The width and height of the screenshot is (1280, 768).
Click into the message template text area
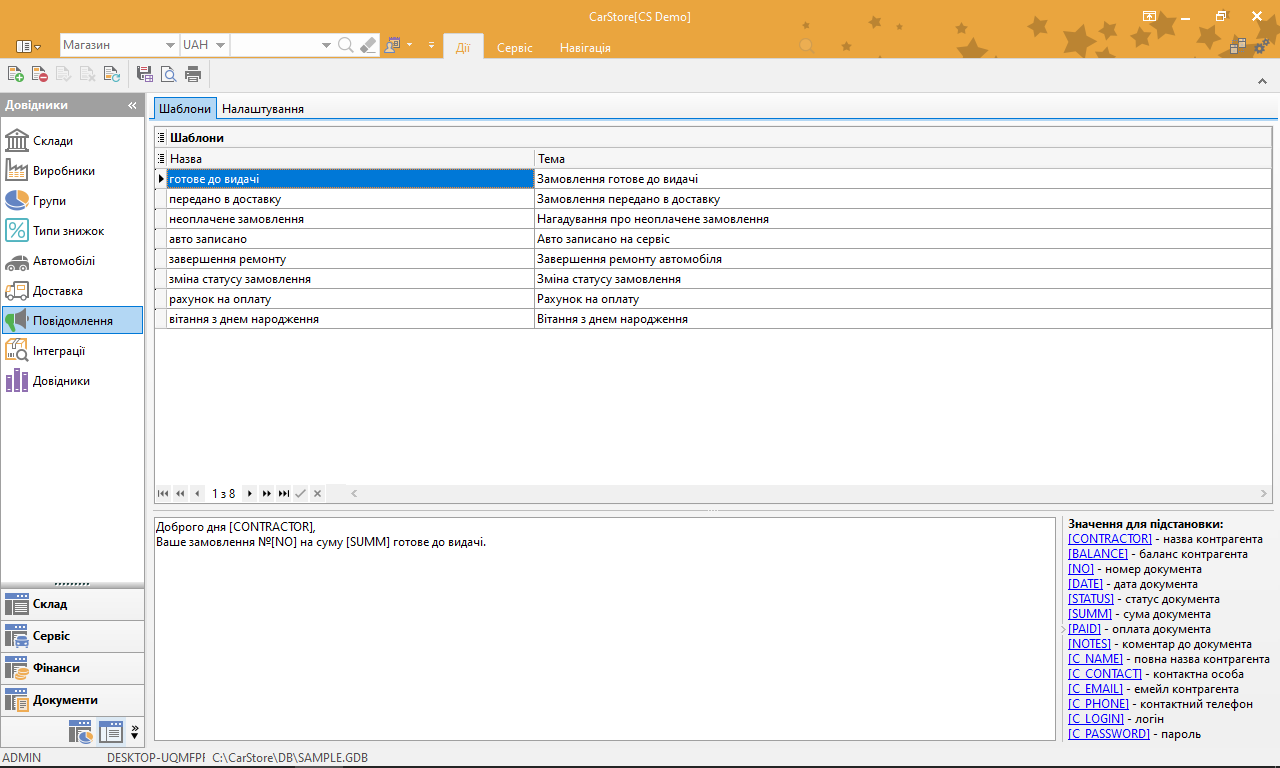pos(604,629)
